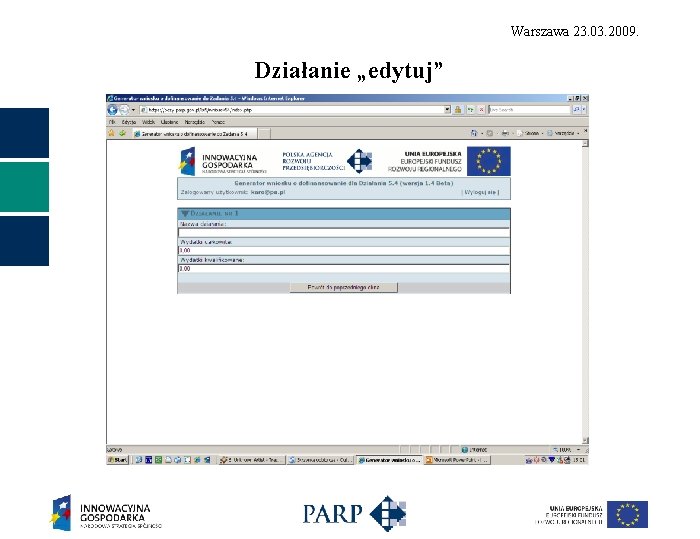Click Powrót do poprzedniego okna button
The width and height of the screenshot is (700, 539).
coord(343,287)
